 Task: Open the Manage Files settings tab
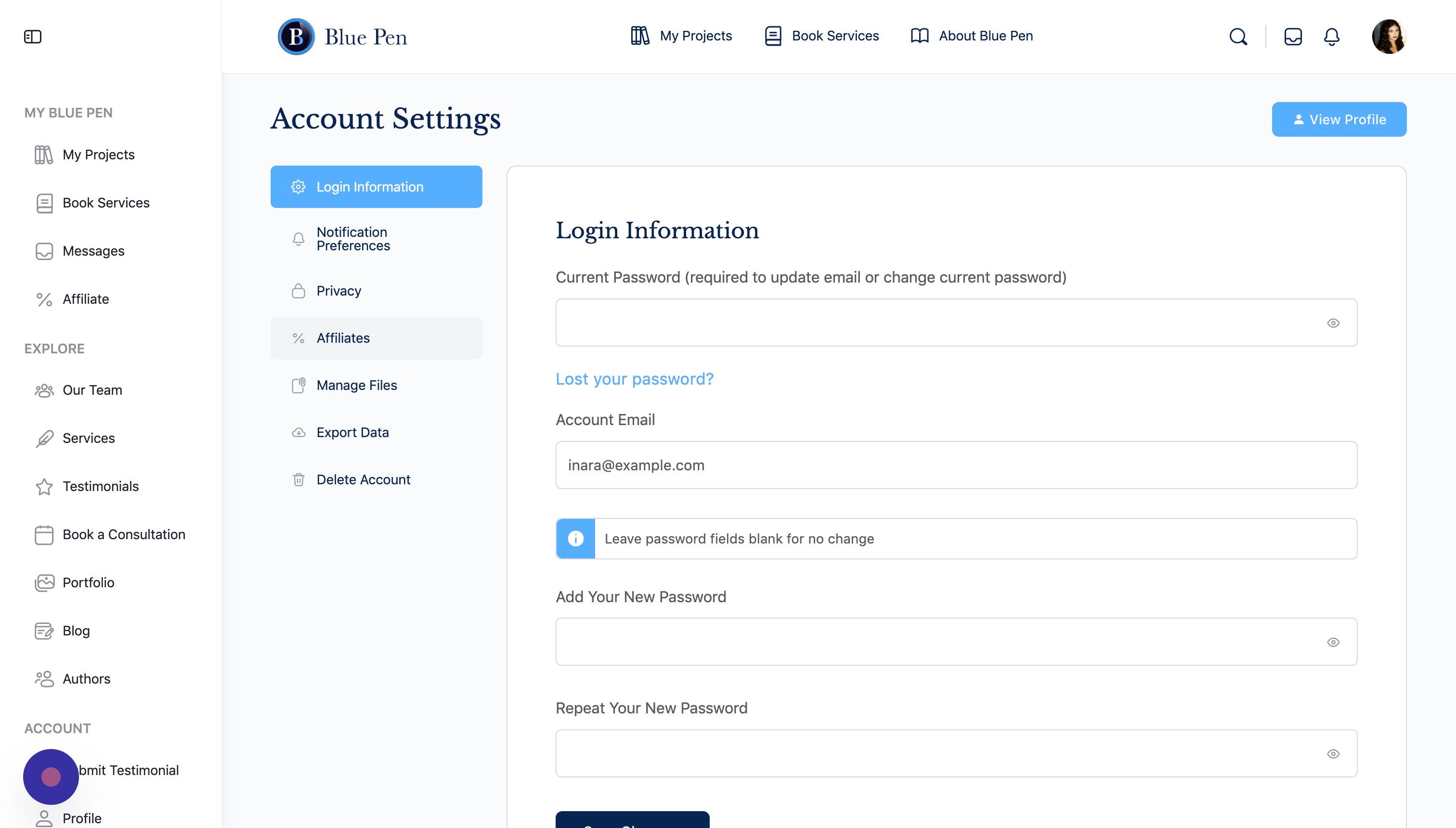point(376,385)
